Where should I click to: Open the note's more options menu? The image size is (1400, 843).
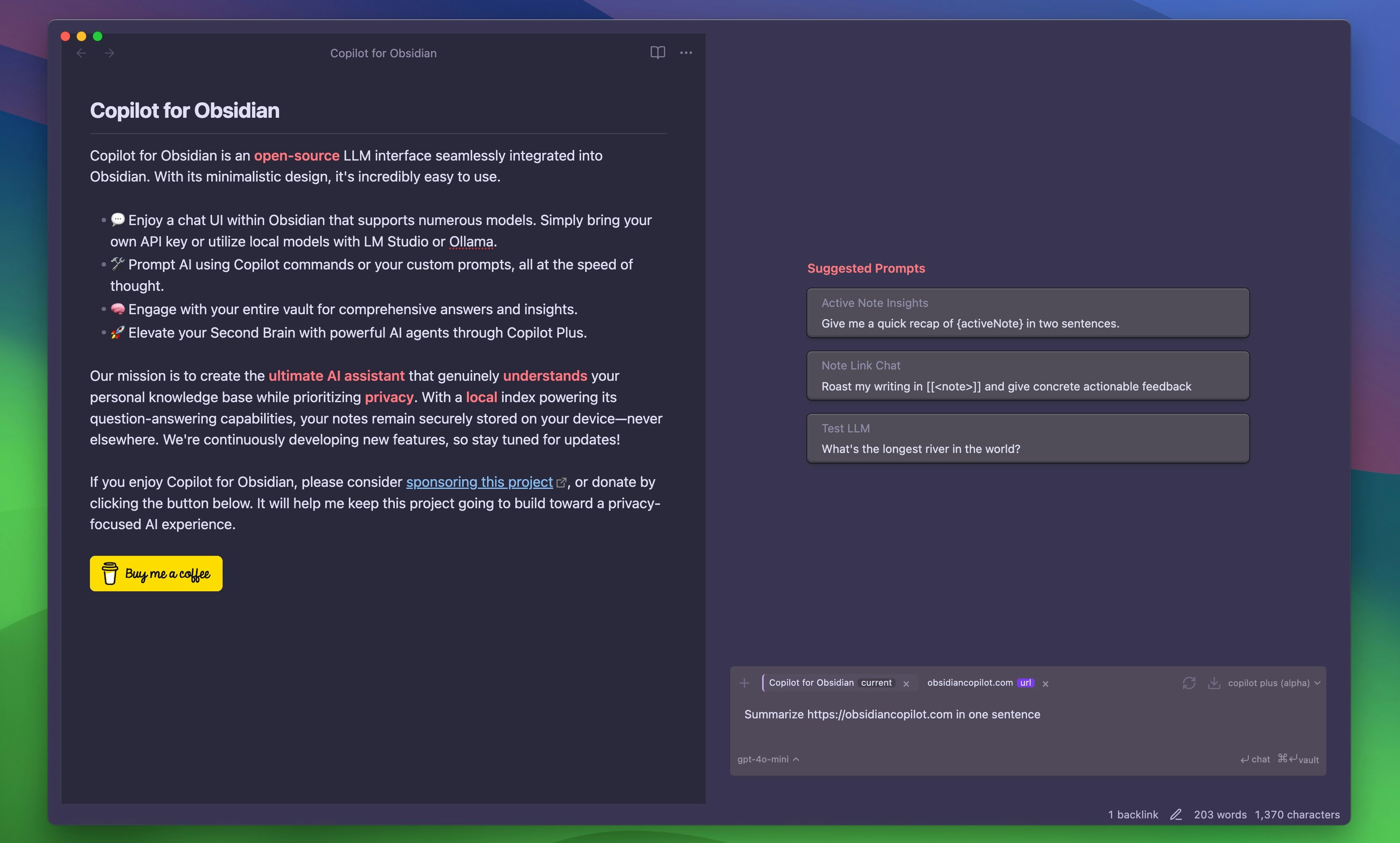[686, 53]
